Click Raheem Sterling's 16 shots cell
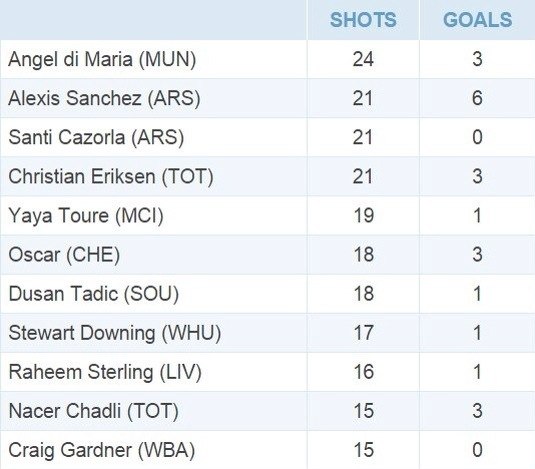 coord(363,372)
